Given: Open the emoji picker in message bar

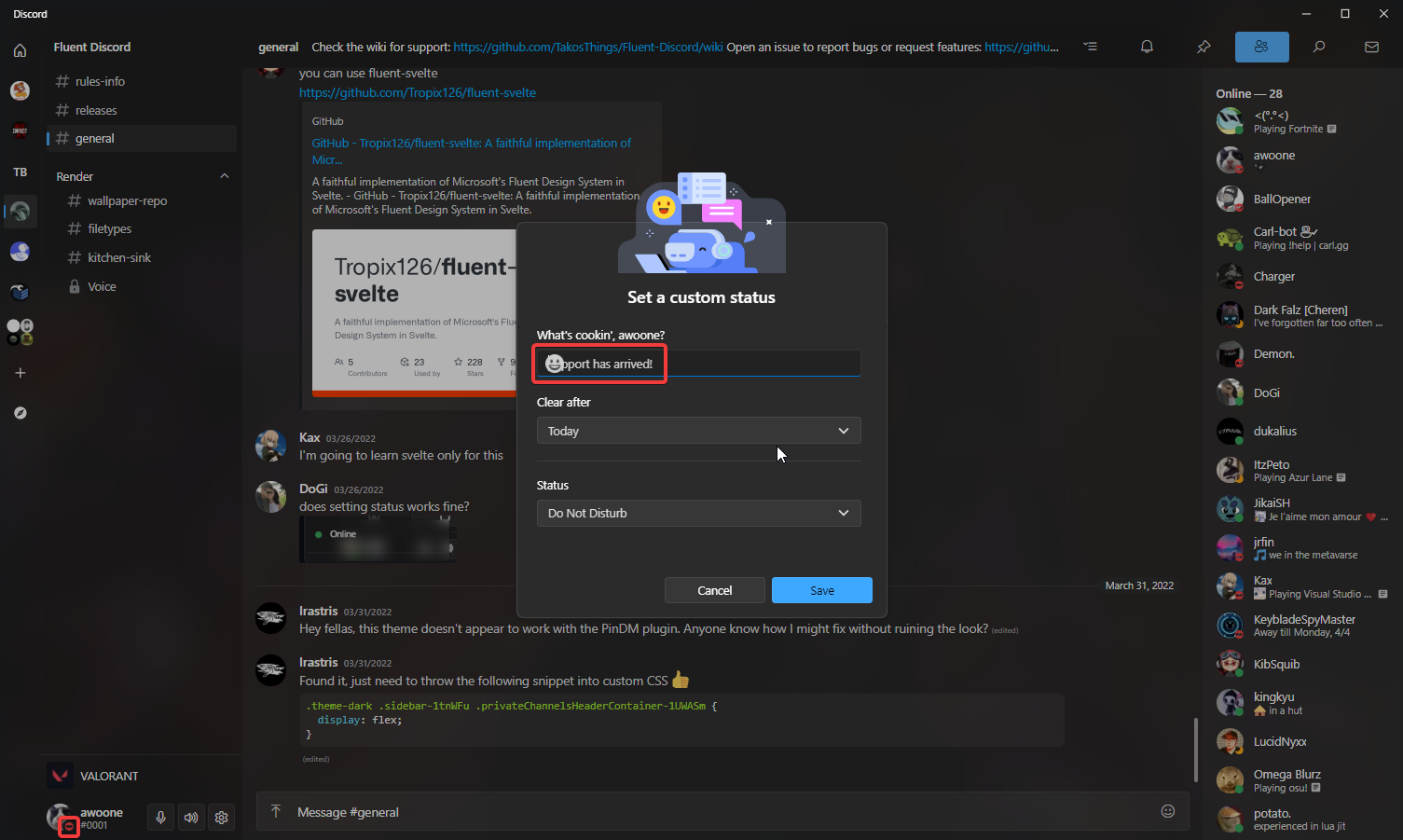Looking at the screenshot, I should click(1168, 811).
